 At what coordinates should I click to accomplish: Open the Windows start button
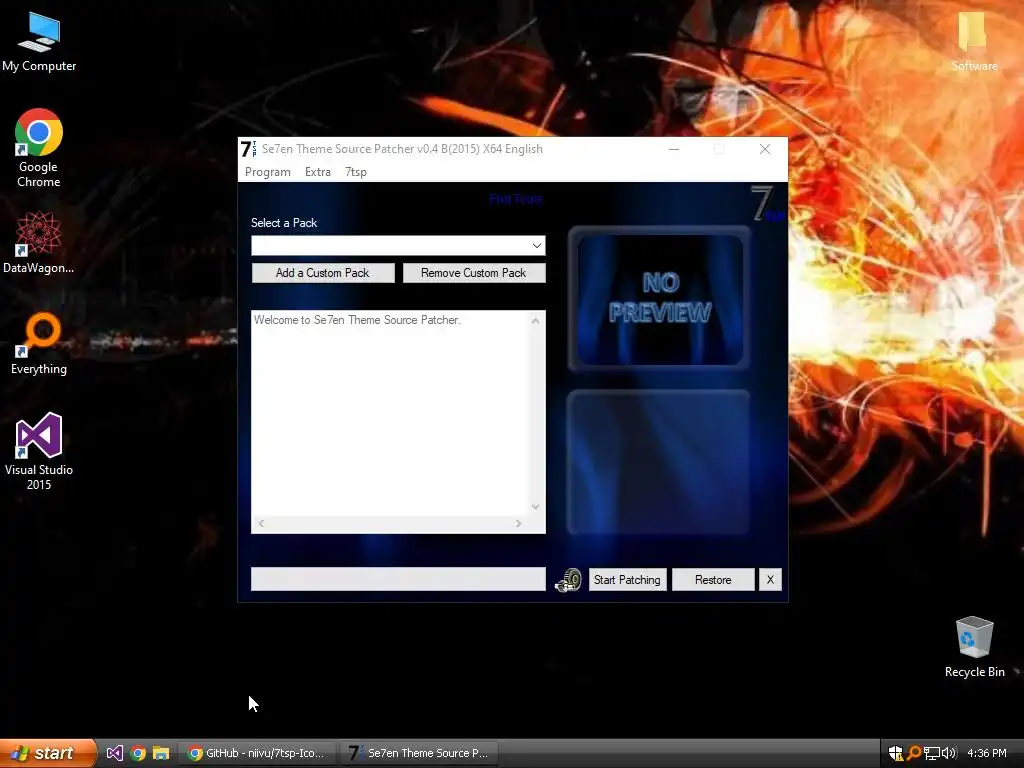tap(48, 753)
